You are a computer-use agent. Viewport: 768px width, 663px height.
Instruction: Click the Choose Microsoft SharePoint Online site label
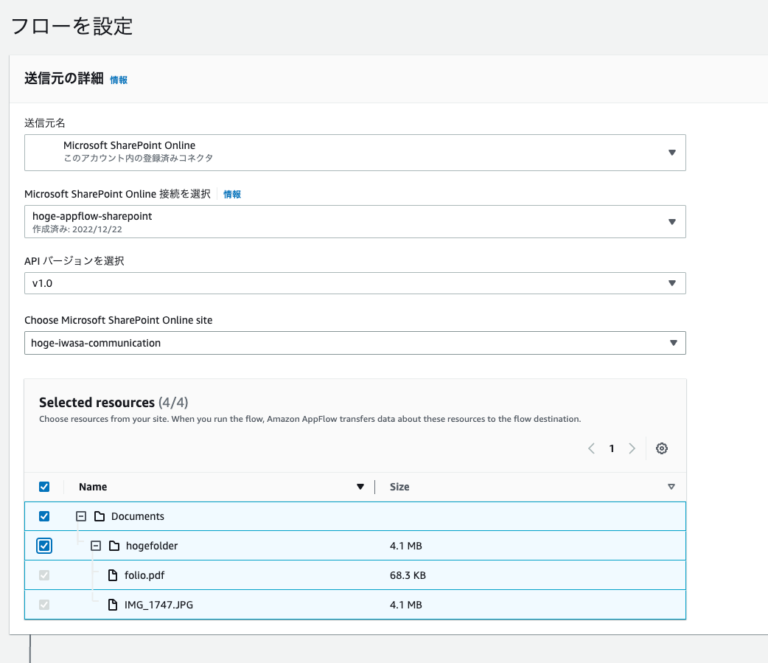click(x=119, y=320)
